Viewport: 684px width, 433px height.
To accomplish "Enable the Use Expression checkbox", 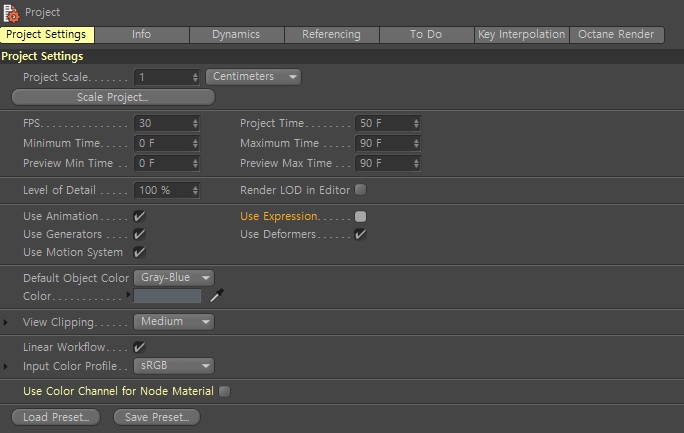I will [x=360, y=216].
